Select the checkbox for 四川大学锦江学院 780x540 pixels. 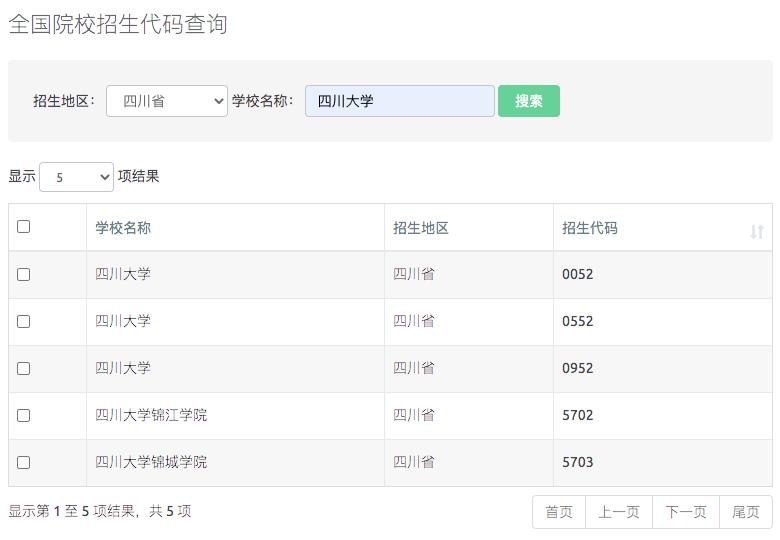[23, 416]
